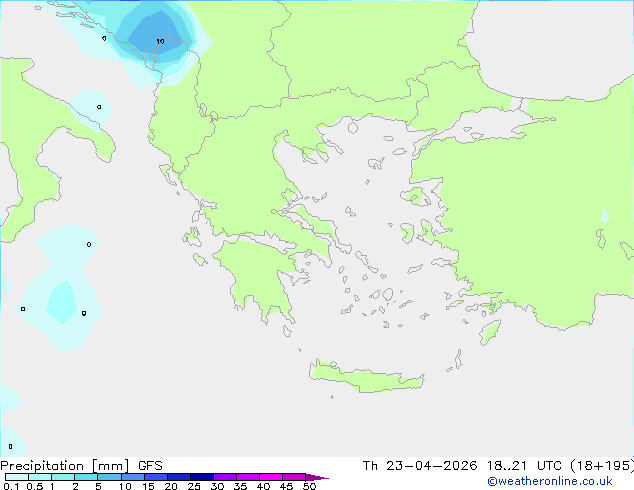The width and height of the screenshot is (634, 490).
Task: Click the 'Precipitation [mm]' title text
Action: coord(65,466)
